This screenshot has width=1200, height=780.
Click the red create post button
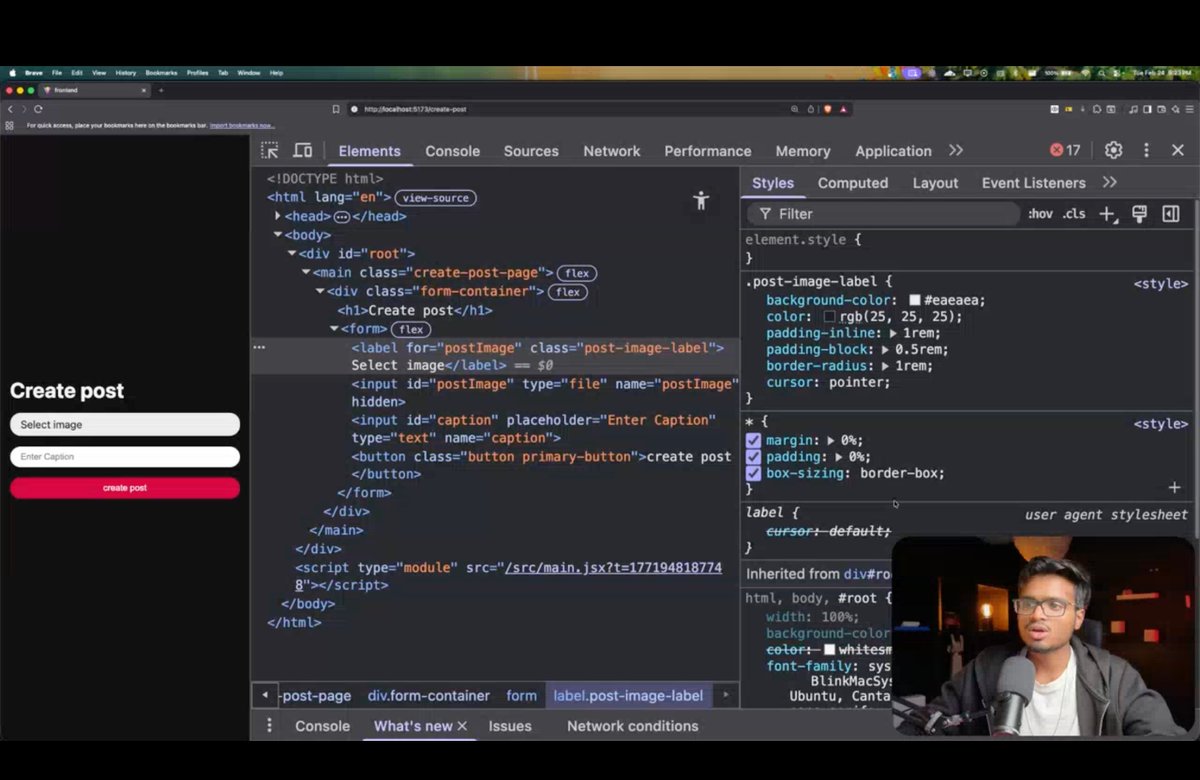125,488
